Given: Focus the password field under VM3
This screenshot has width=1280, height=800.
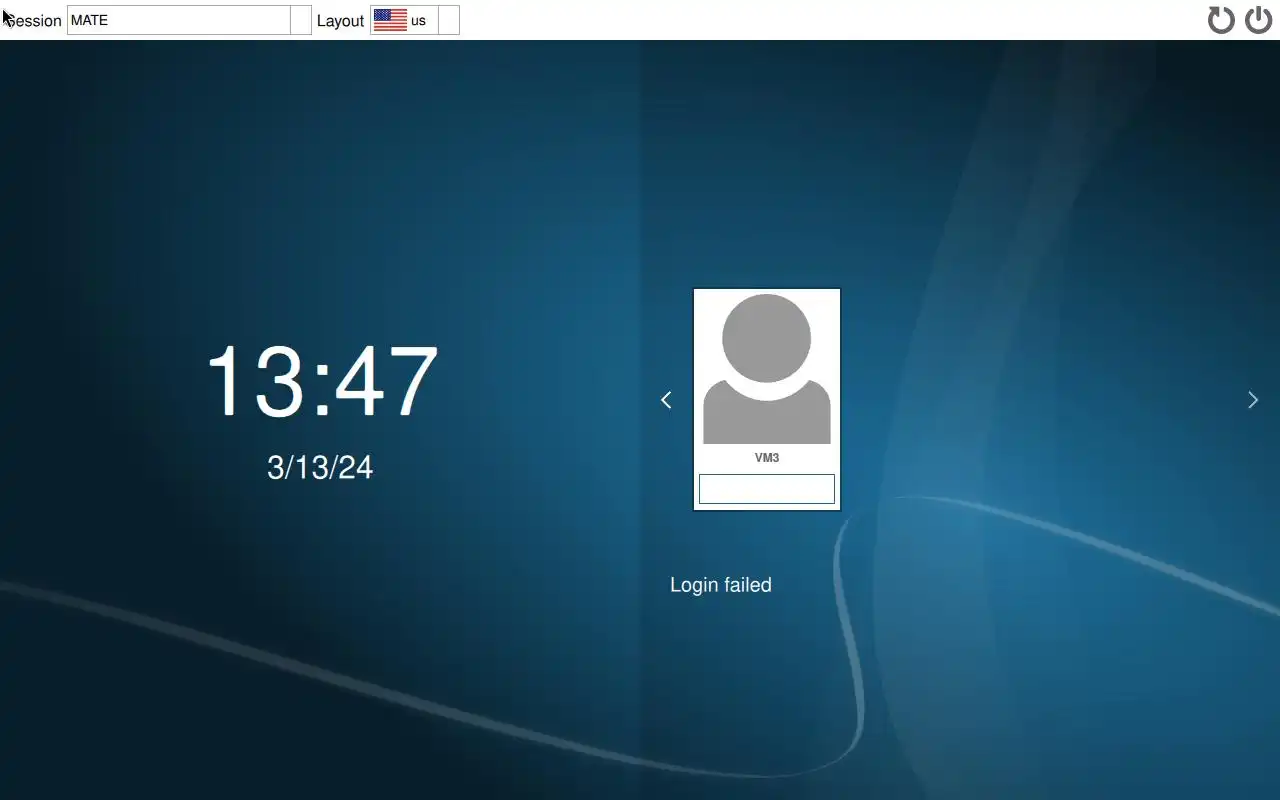Looking at the screenshot, I should coord(767,489).
